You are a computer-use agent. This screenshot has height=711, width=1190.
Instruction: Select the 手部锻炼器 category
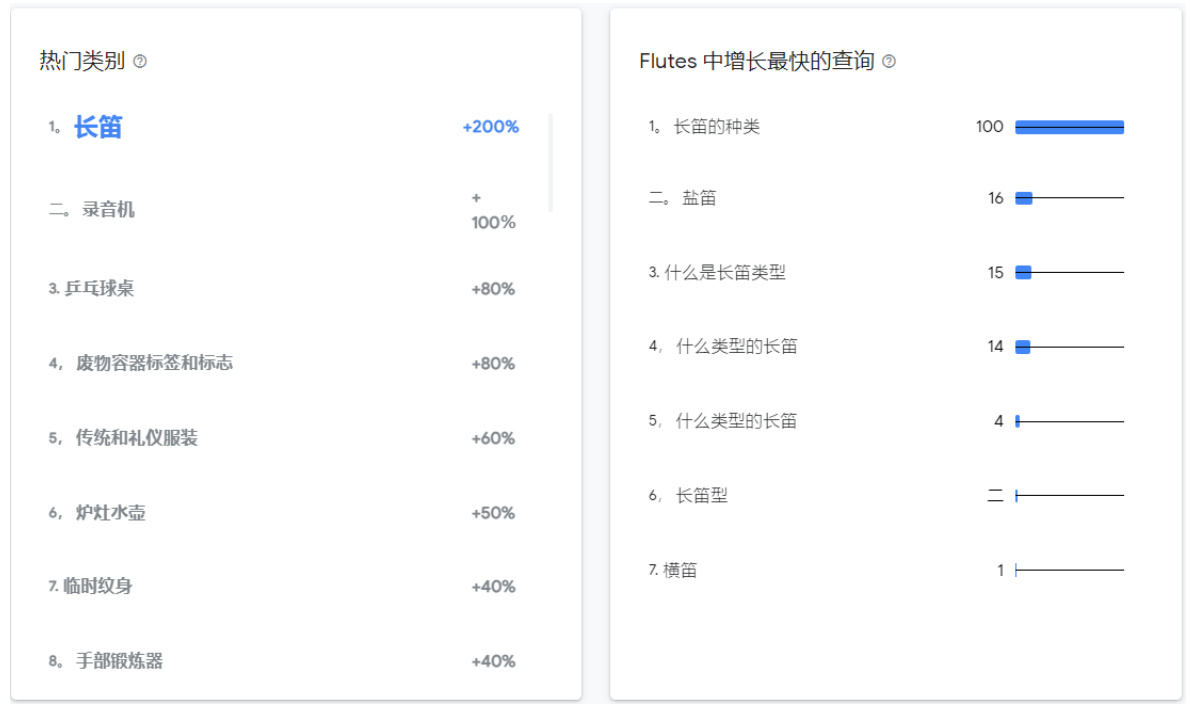click(x=119, y=661)
